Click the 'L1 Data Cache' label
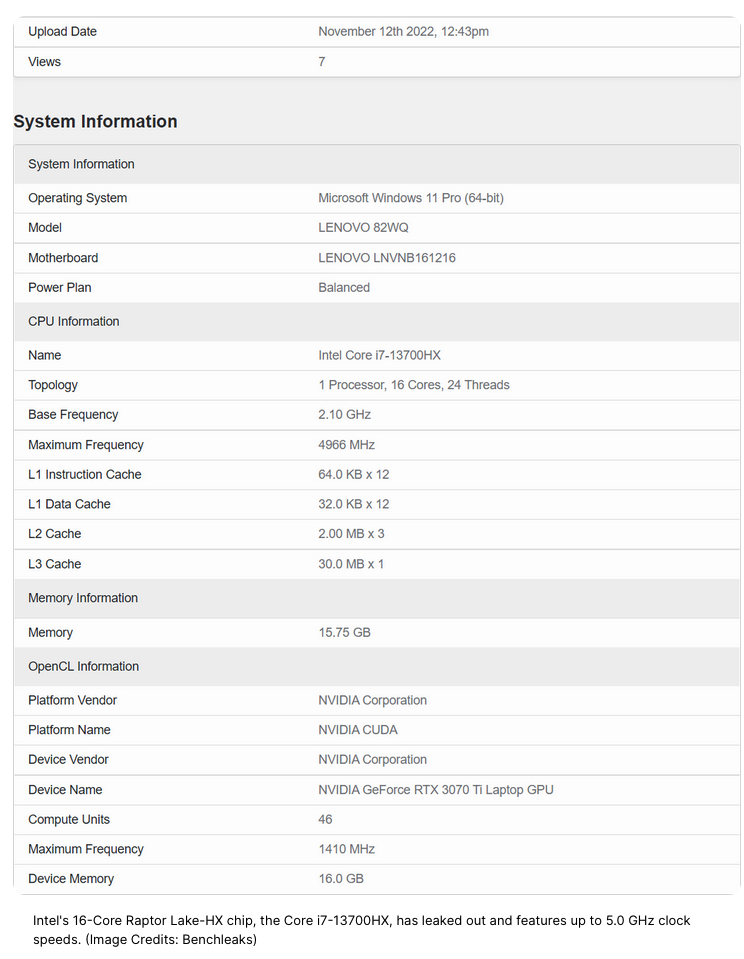 69,505
